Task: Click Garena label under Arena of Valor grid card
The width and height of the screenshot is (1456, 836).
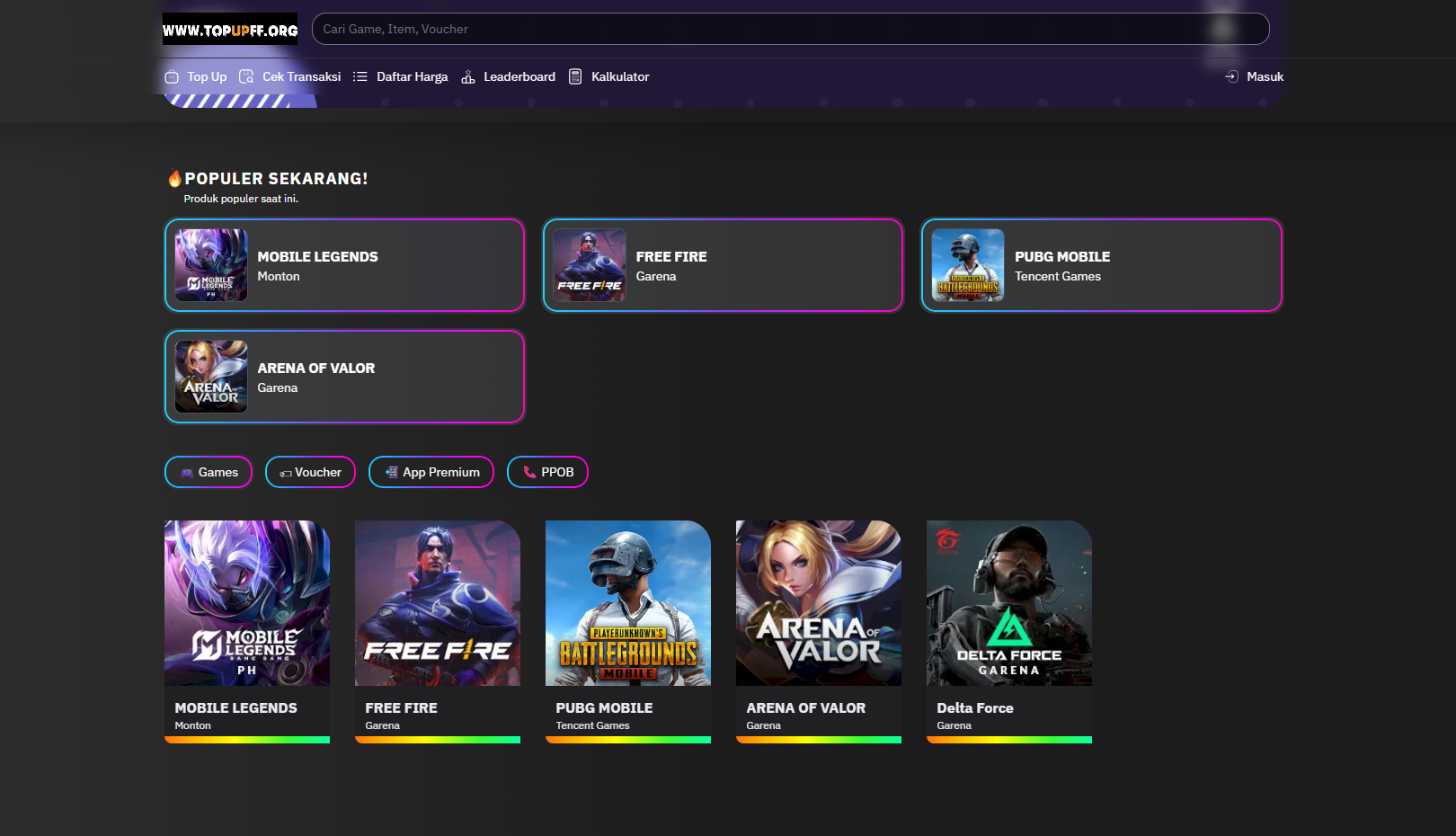Action: coord(763,725)
